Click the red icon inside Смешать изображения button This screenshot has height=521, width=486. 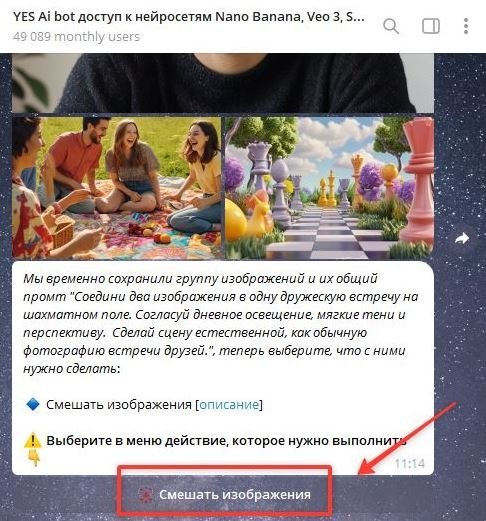click(145, 495)
